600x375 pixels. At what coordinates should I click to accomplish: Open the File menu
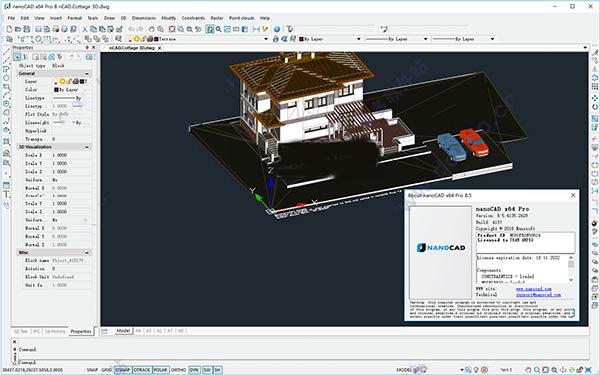11,18
